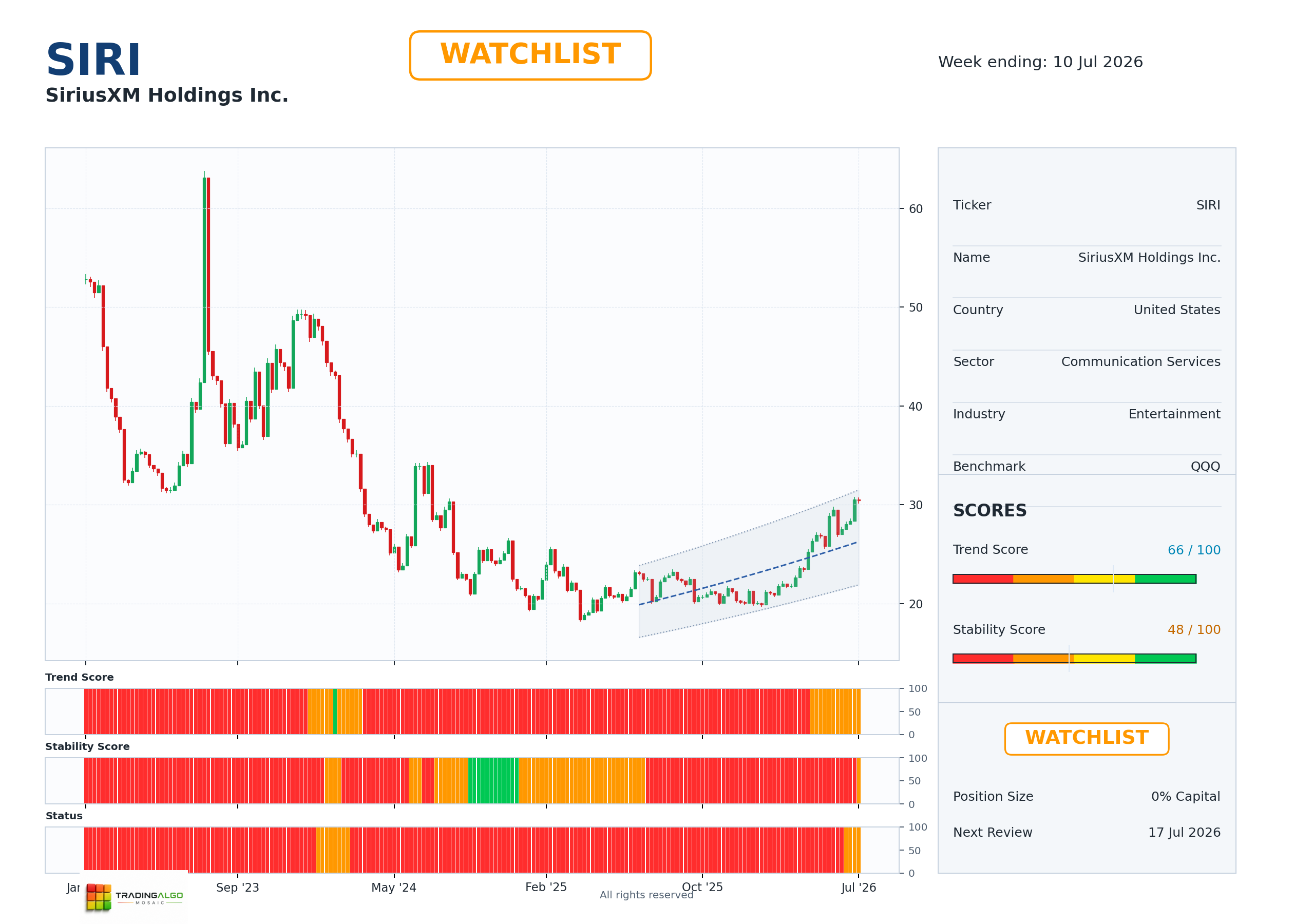This screenshot has width=1294, height=924.
Task: Click the '48 / 100' stability score value
Action: tap(1194, 629)
